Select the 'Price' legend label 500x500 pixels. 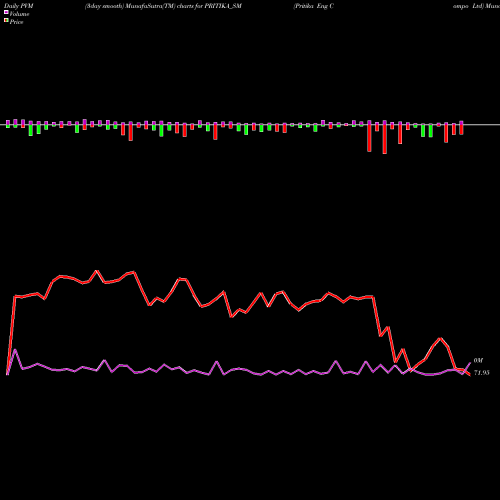(x=16, y=22)
